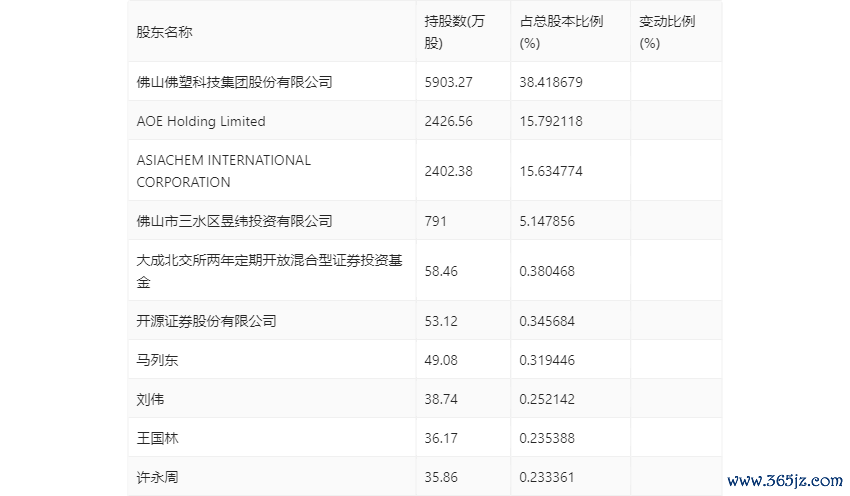This screenshot has height=496, width=850.
Task: Click shareholder name 王国林
Action: [158, 438]
